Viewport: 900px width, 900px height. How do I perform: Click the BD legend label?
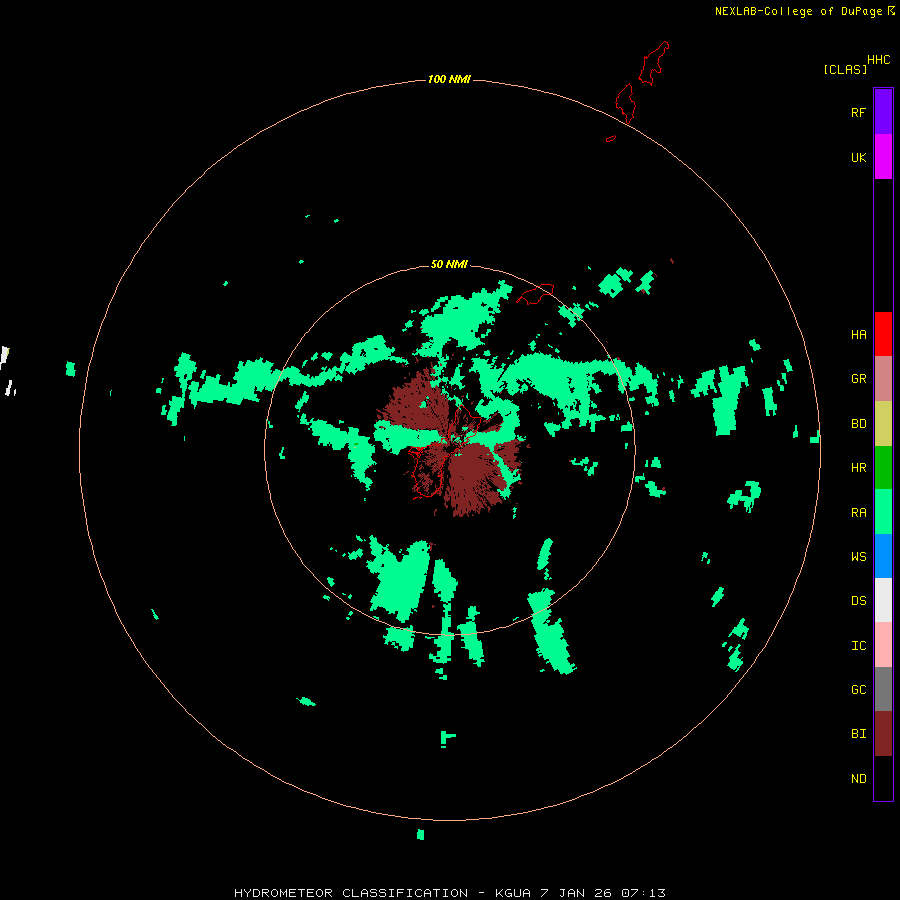pos(858,424)
